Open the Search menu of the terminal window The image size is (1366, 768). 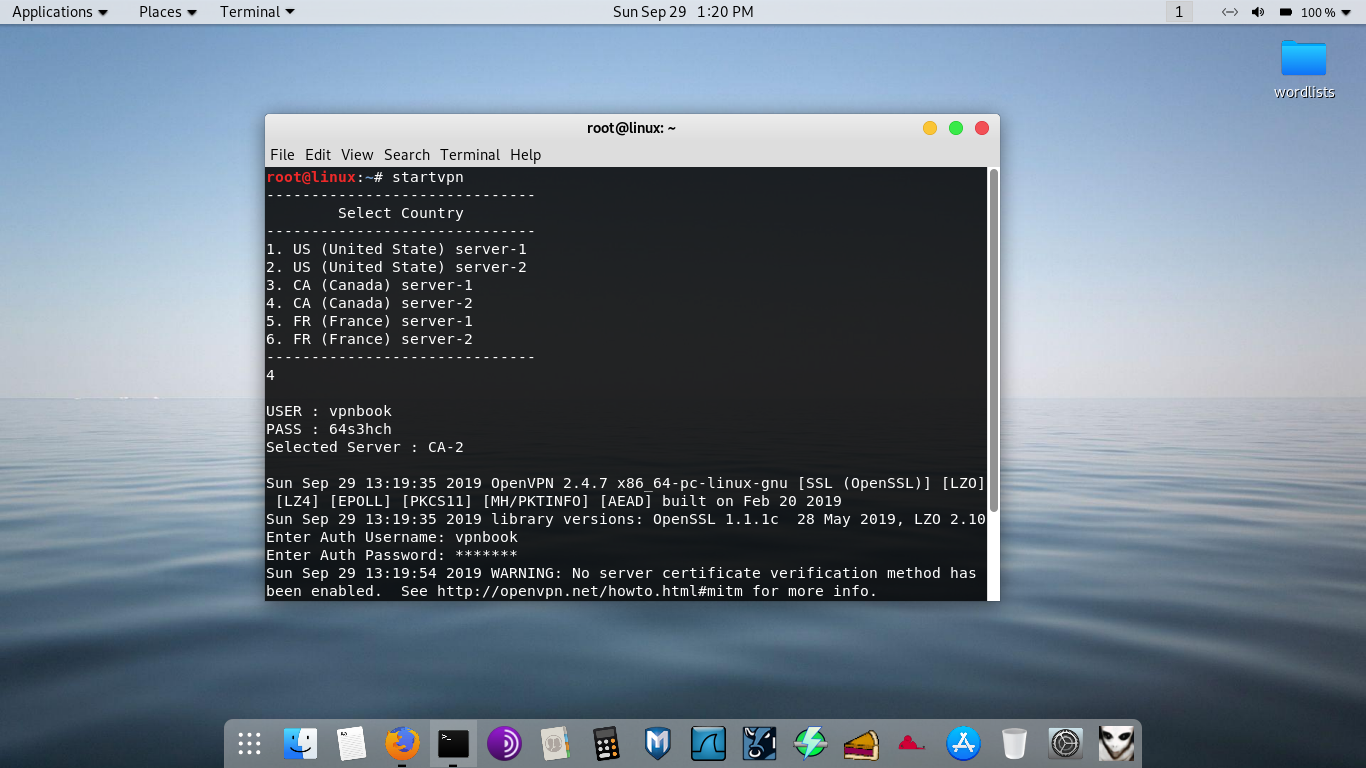pos(407,155)
